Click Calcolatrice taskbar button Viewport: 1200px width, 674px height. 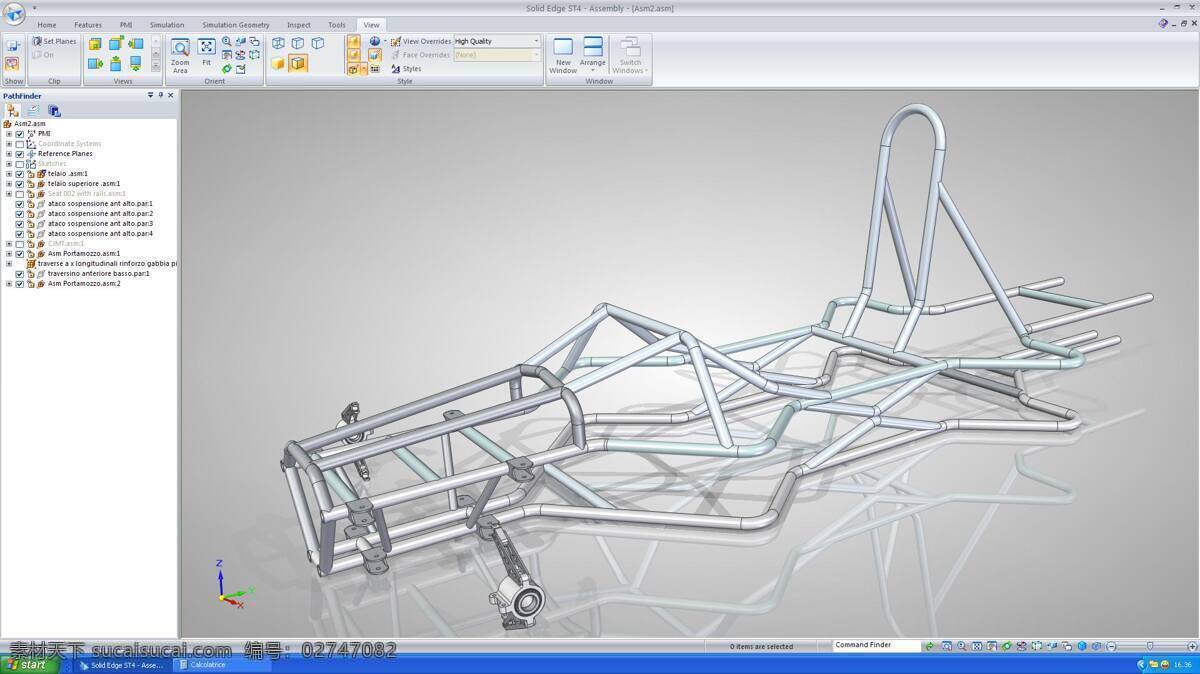point(222,665)
